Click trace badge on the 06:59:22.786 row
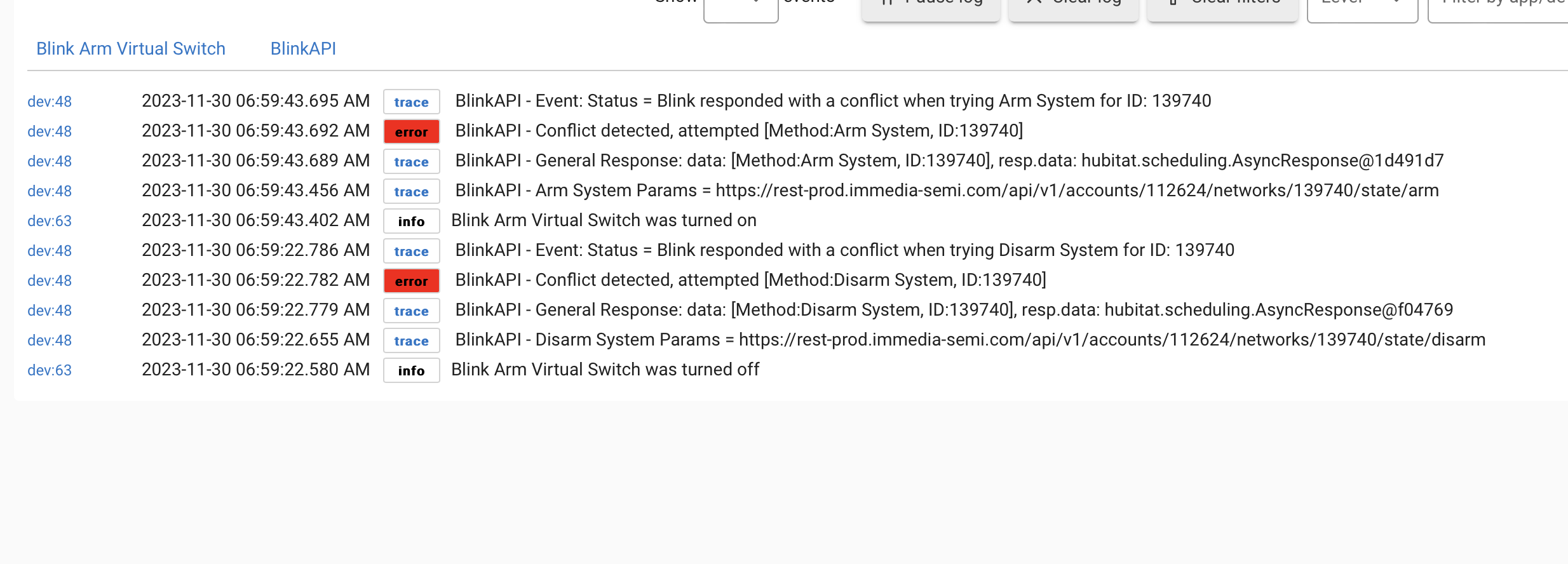Viewport: 1568px width, 564px height. pos(412,251)
